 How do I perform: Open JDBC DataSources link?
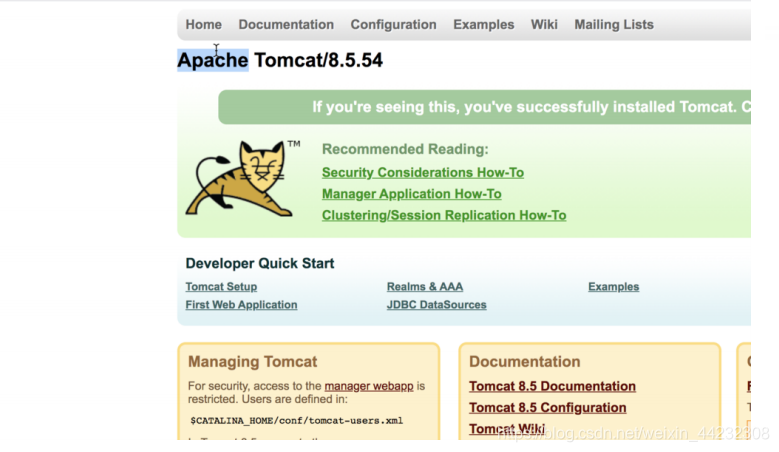point(437,304)
